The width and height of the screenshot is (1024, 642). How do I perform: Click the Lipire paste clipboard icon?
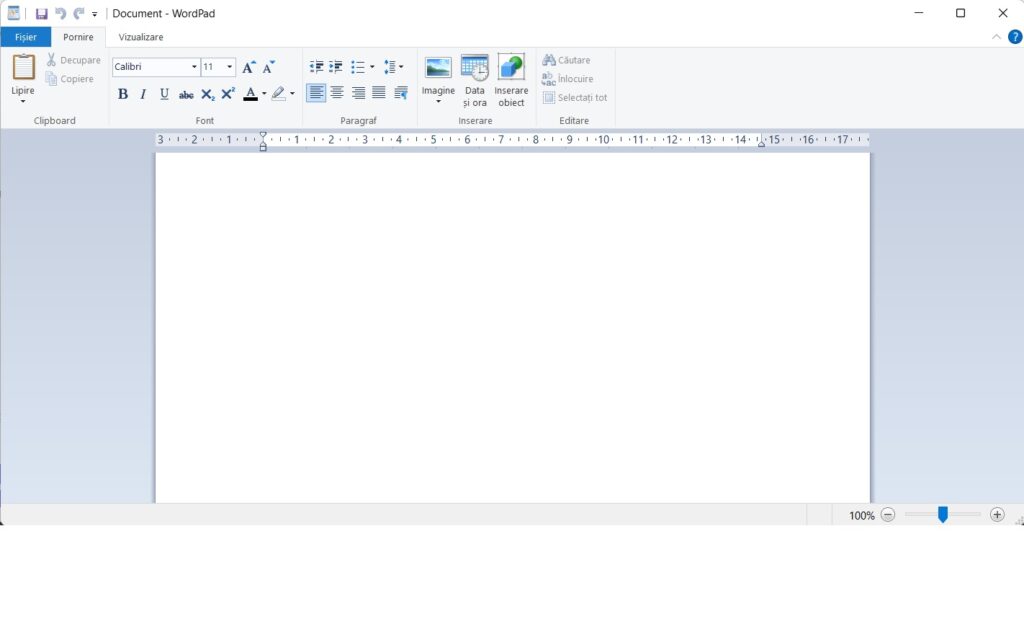click(24, 68)
